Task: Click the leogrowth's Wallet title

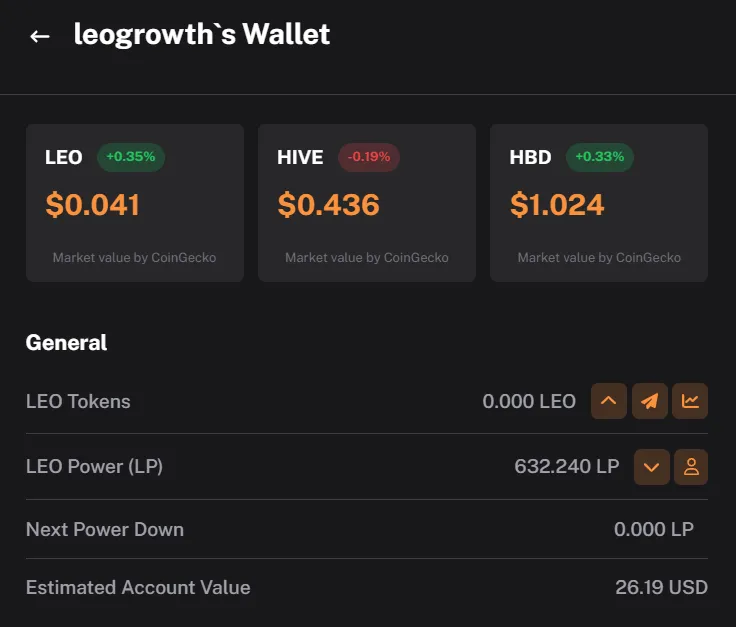Action: point(202,35)
